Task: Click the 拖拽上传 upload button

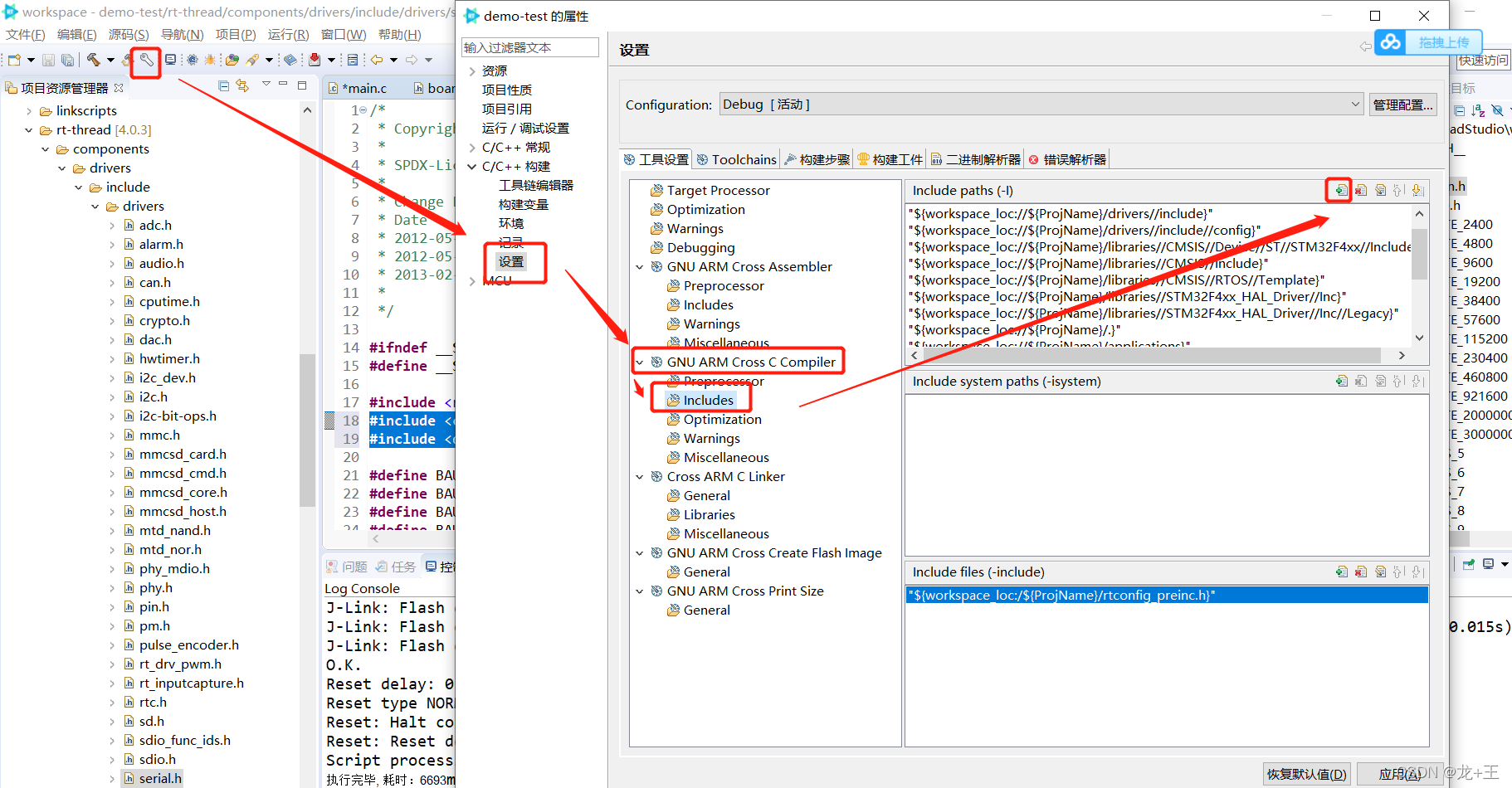Action: coord(1444,42)
